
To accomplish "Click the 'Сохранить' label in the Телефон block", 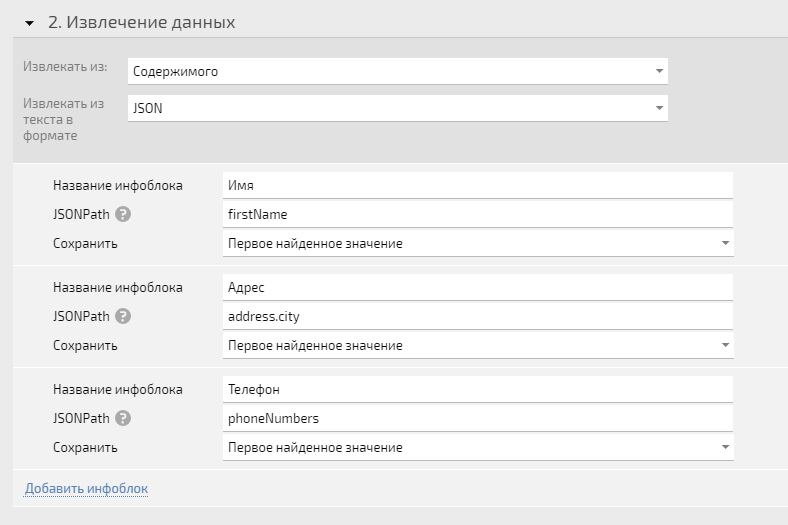I will (85, 448).
